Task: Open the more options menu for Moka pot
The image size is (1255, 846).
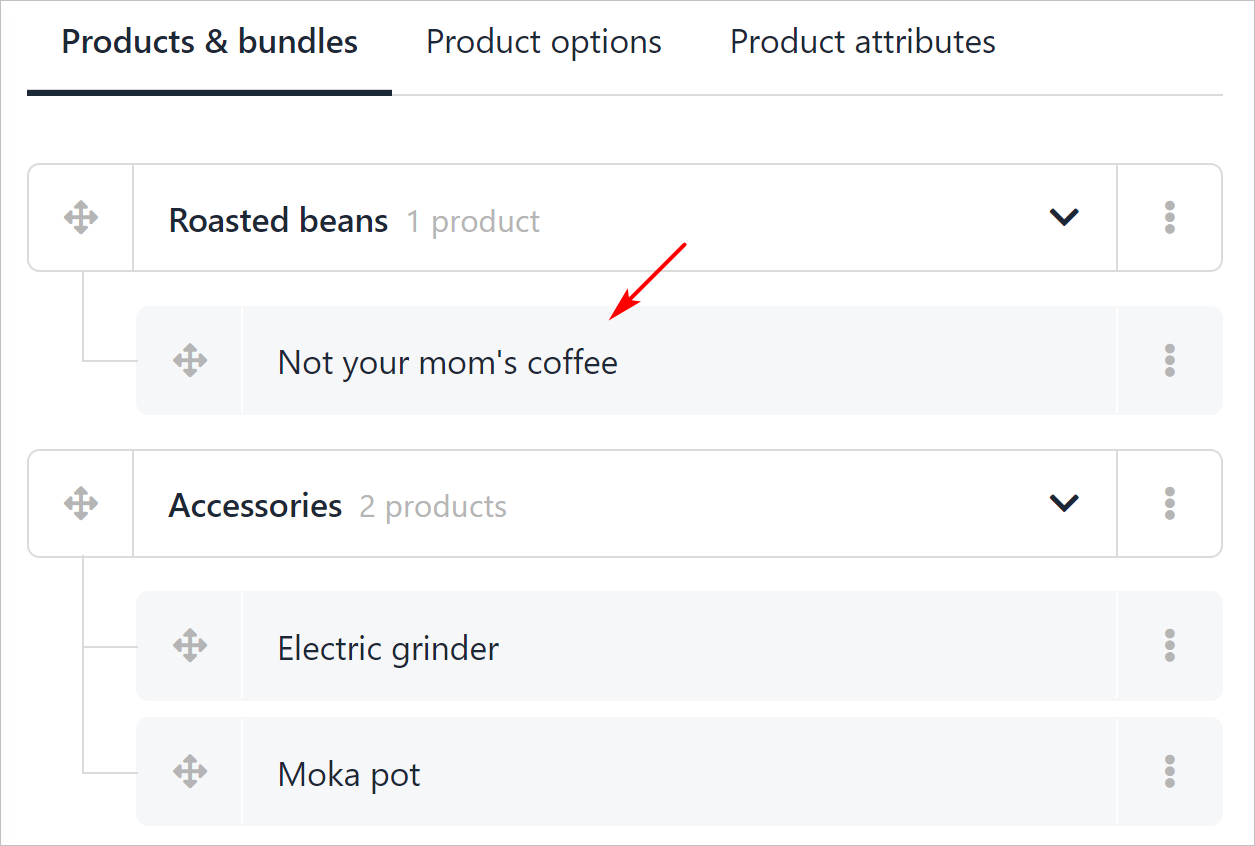Action: pos(1169,772)
